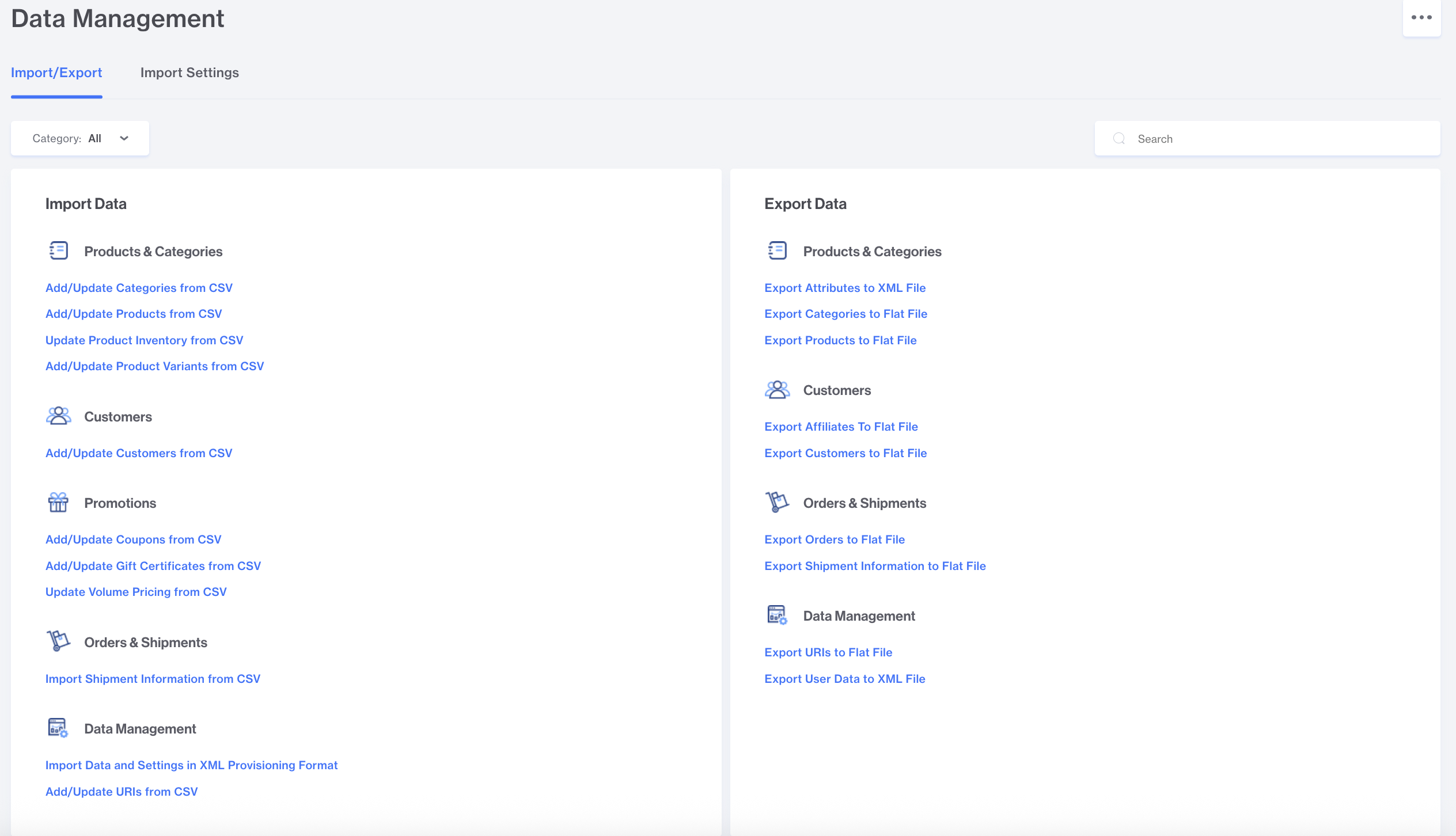
Task: Open Add/Update Gift Certificates from CSV
Action: coord(153,566)
